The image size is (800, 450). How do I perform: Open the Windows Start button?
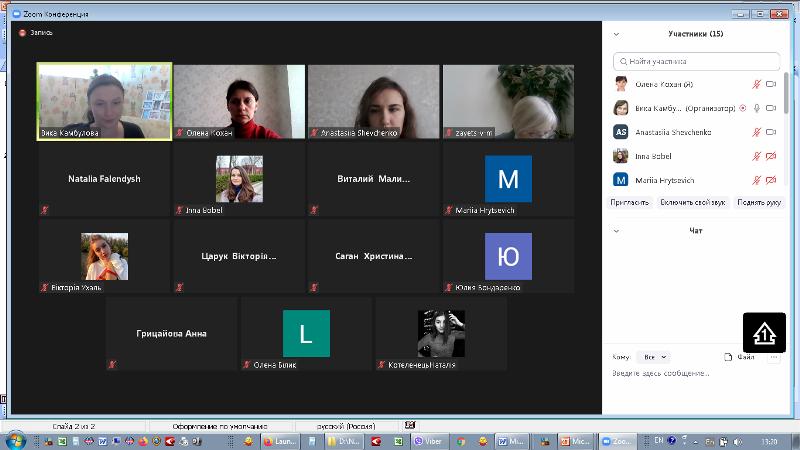pos(14,440)
